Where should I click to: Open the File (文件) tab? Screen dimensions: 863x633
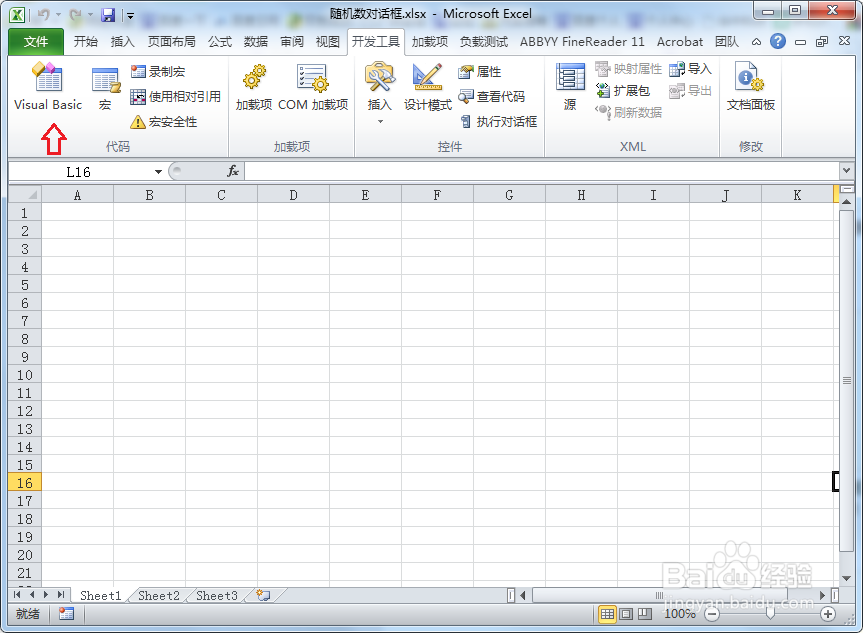coord(36,42)
